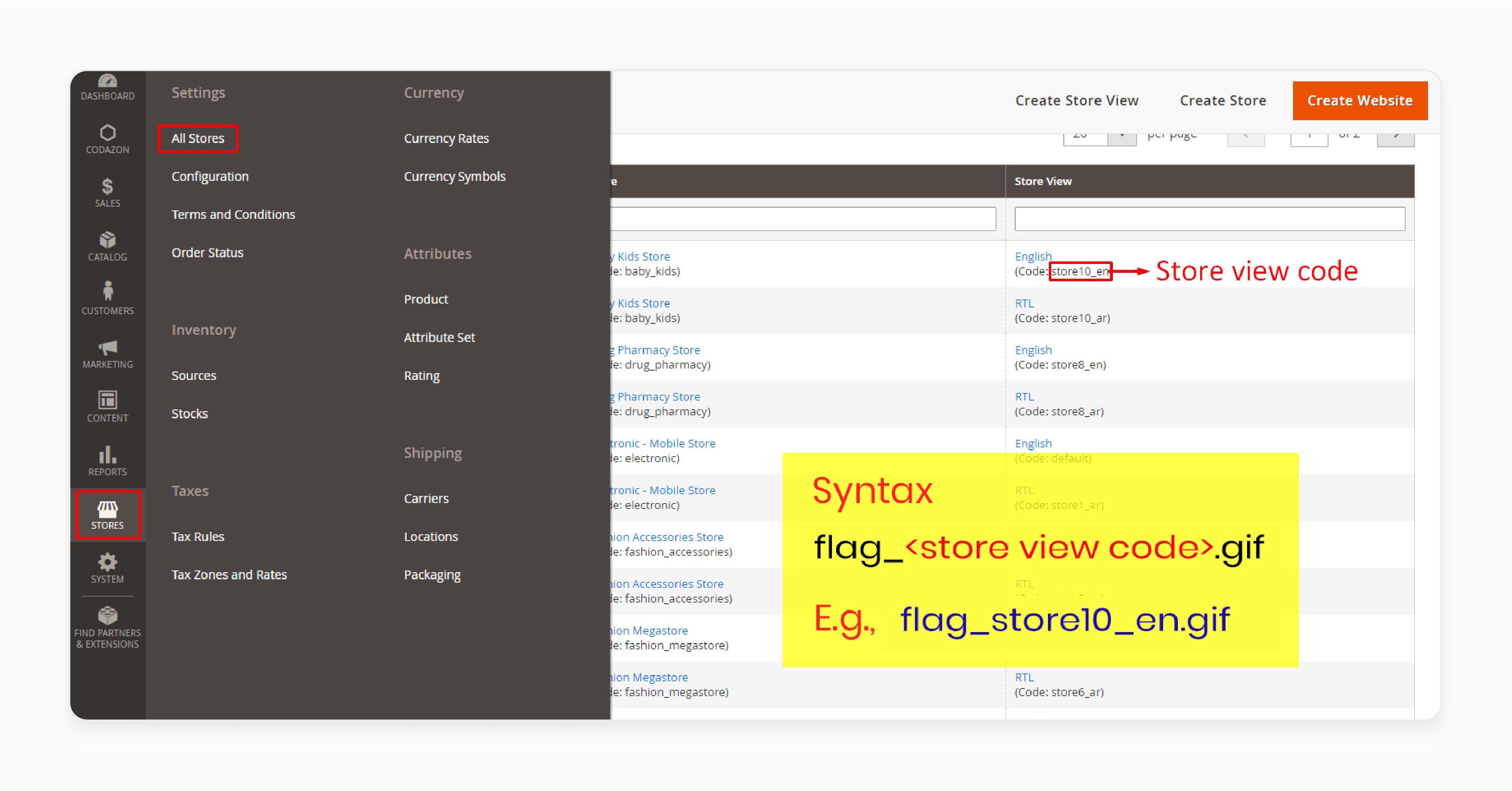Image resolution: width=1512 pixels, height=791 pixels.
Task: Open Currency Rates
Action: pos(446,138)
